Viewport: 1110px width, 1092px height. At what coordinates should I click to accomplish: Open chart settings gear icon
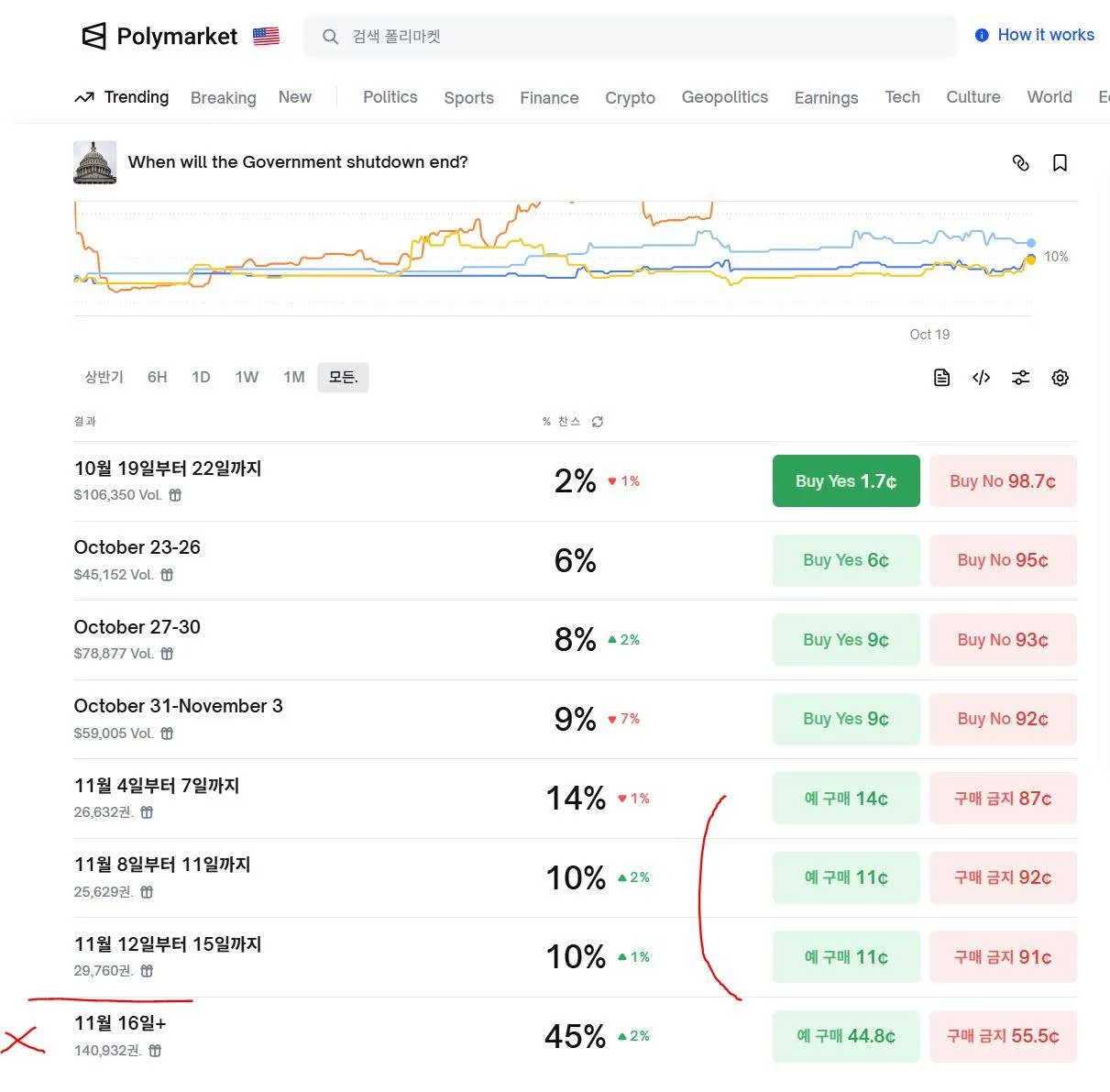coord(1061,378)
